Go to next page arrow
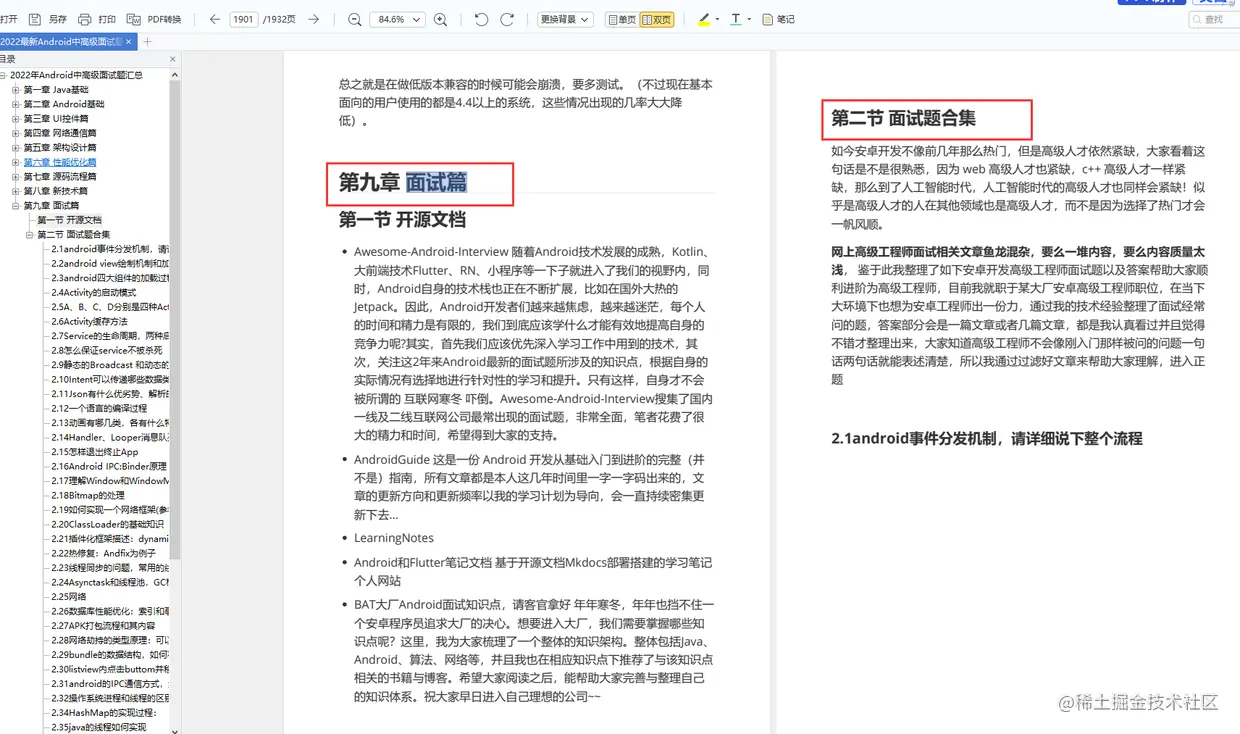The height and width of the screenshot is (734, 1240). pos(313,19)
